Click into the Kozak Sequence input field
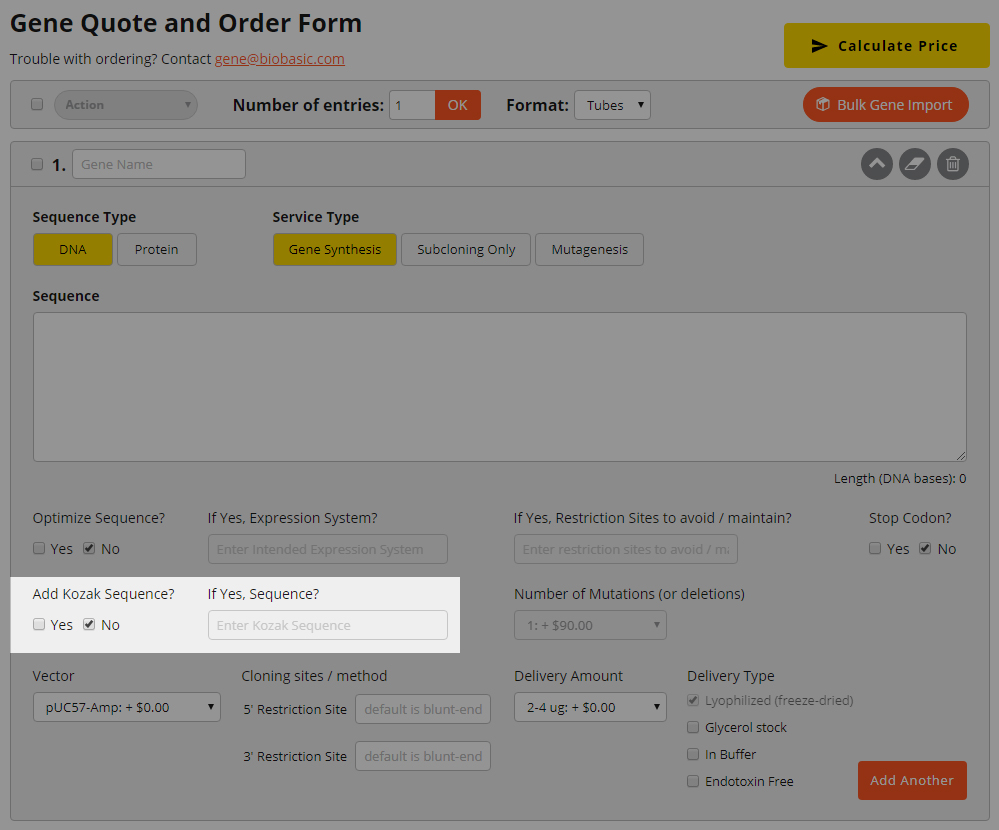This screenshot has width=999, height=830. tap(328, 626)
